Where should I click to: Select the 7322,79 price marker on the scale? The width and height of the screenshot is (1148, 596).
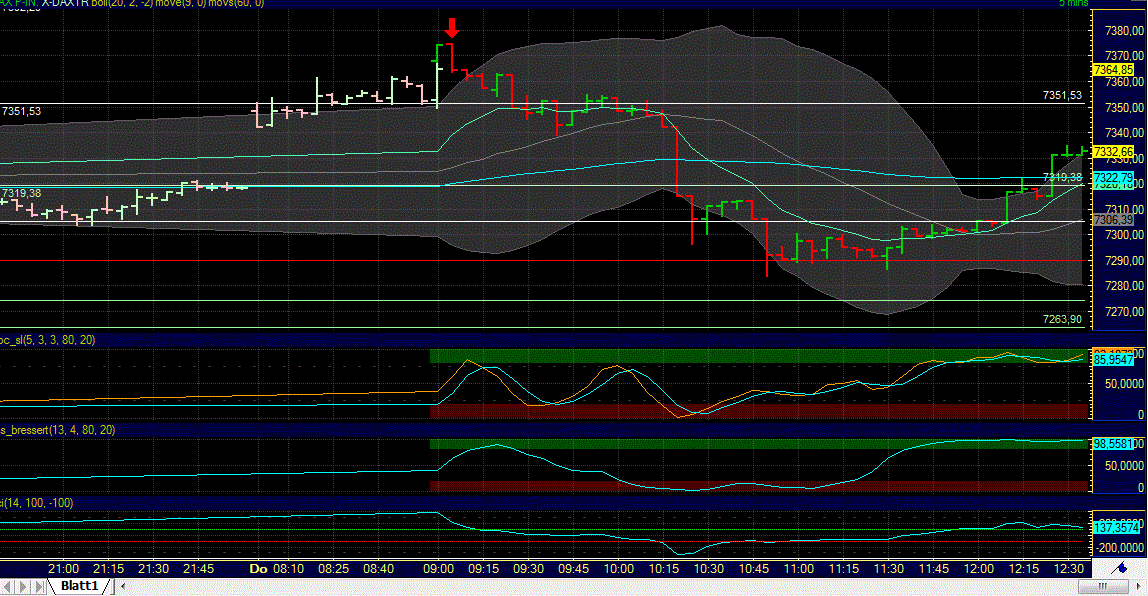[x=1112, y=179]
